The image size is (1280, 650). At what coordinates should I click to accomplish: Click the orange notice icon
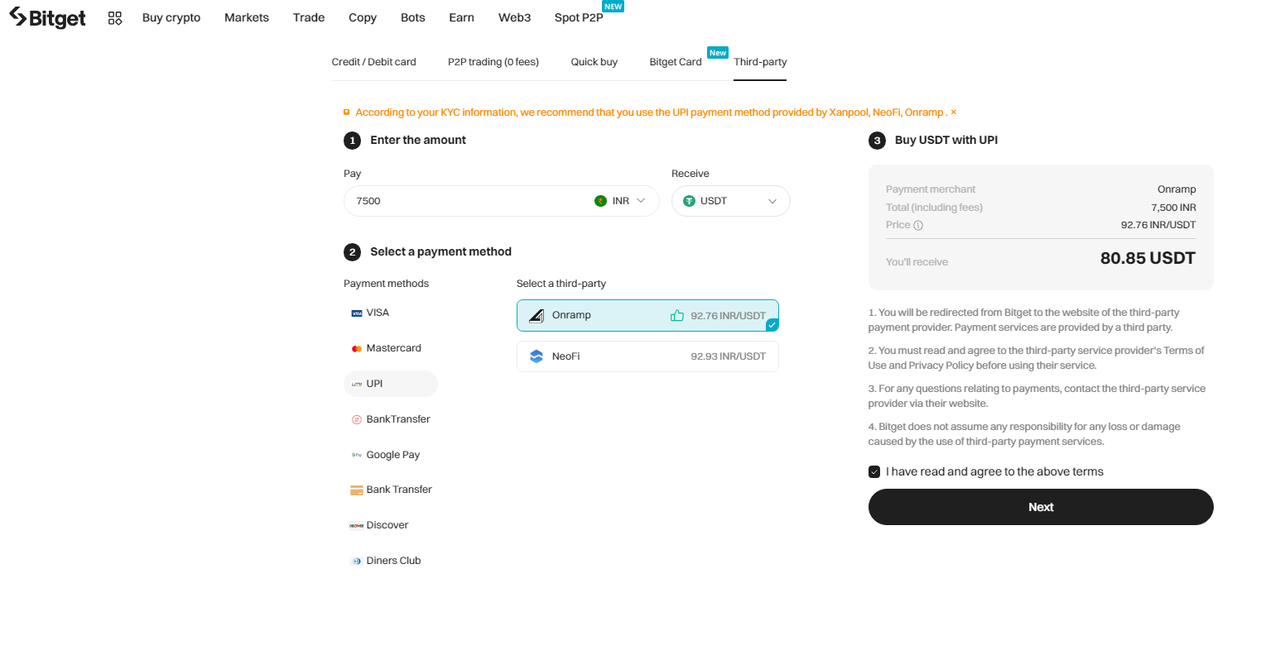347,112
